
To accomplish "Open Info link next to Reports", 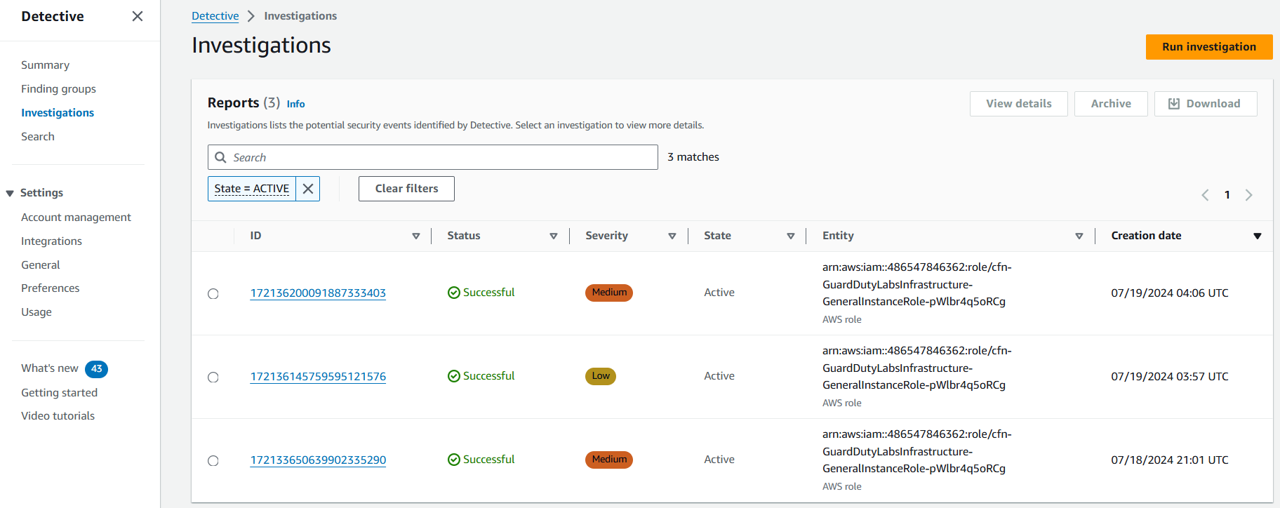I will tap(296, 104).
